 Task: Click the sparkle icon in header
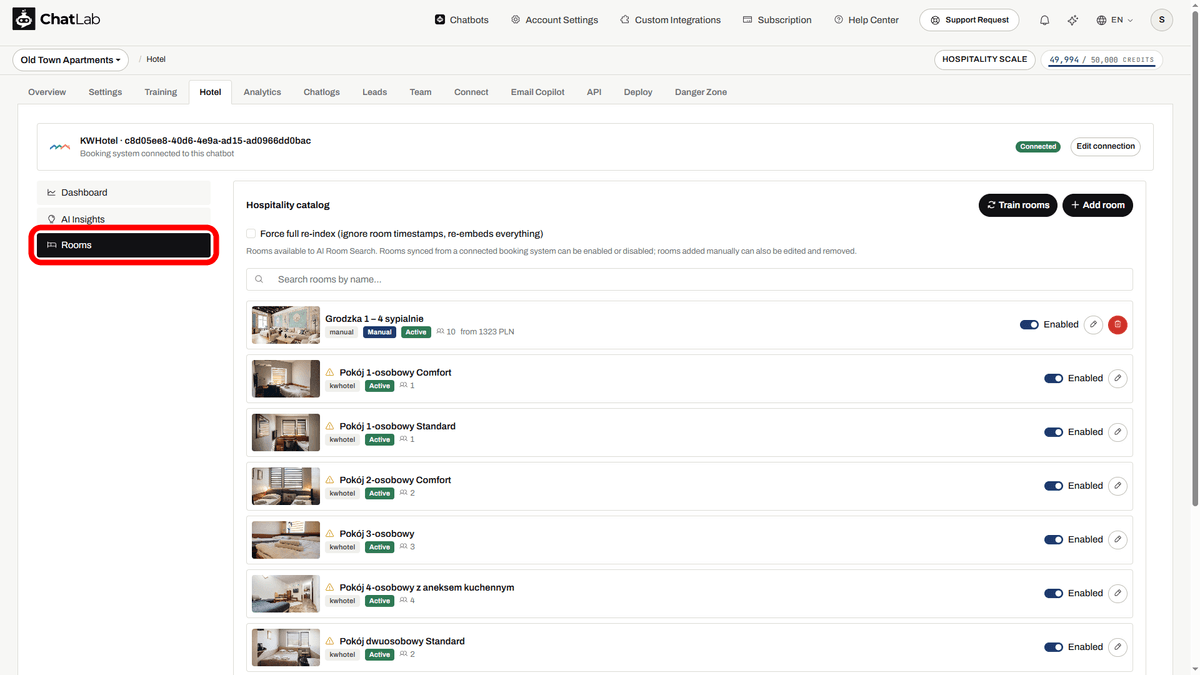(x=1073, y=20)
